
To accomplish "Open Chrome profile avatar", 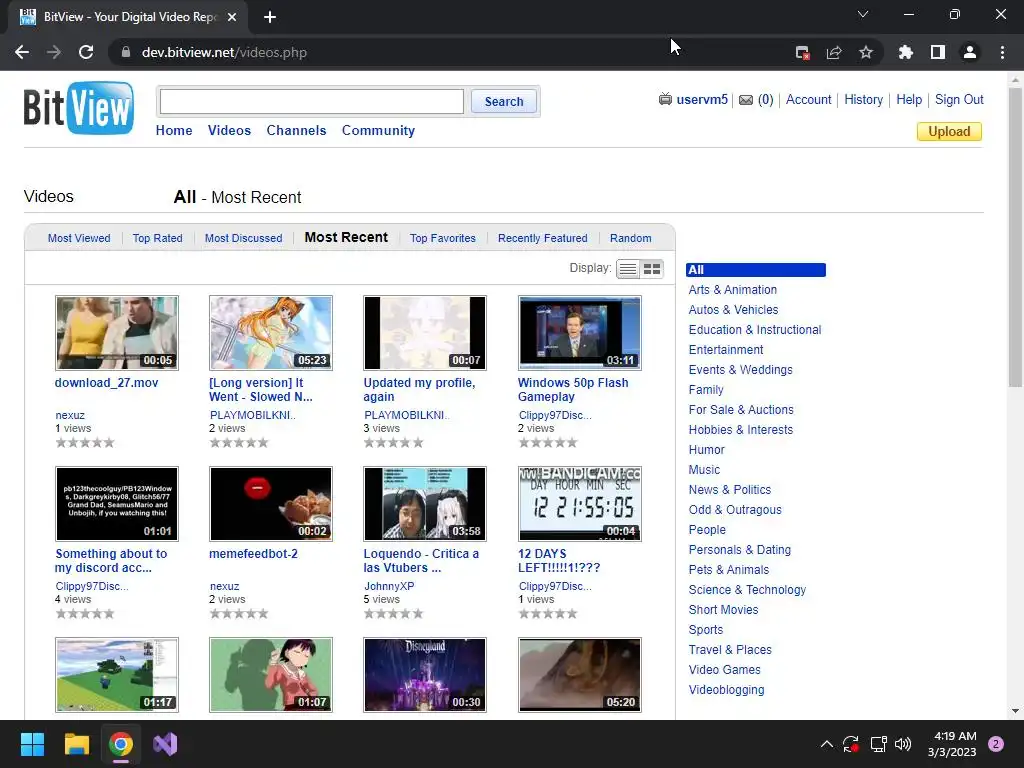I will click(970, 52).
